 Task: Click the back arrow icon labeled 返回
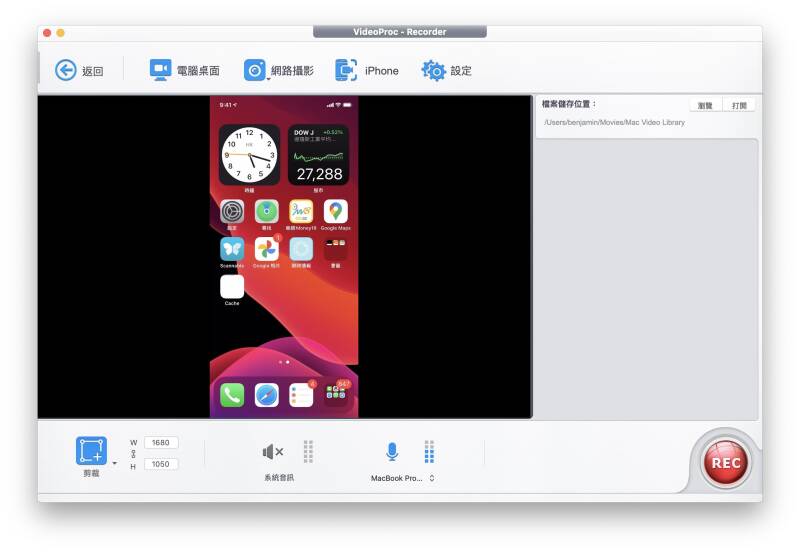point(66,70)
